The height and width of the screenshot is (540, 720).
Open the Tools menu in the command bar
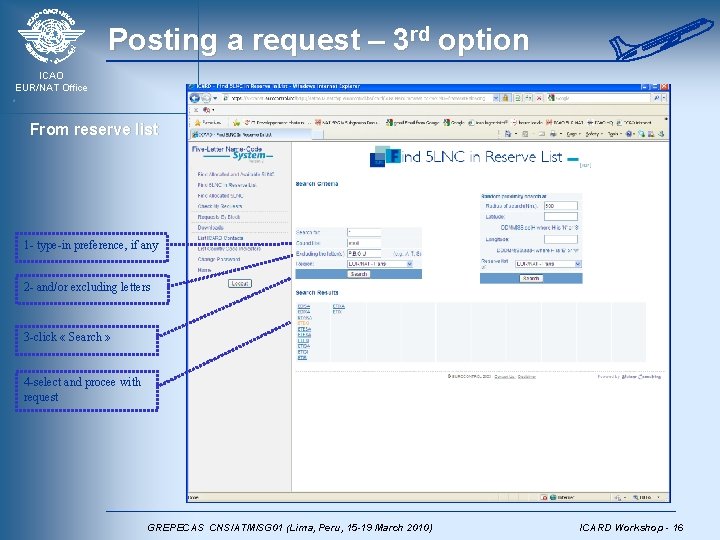pyautogui.click(x=613, y=134)
